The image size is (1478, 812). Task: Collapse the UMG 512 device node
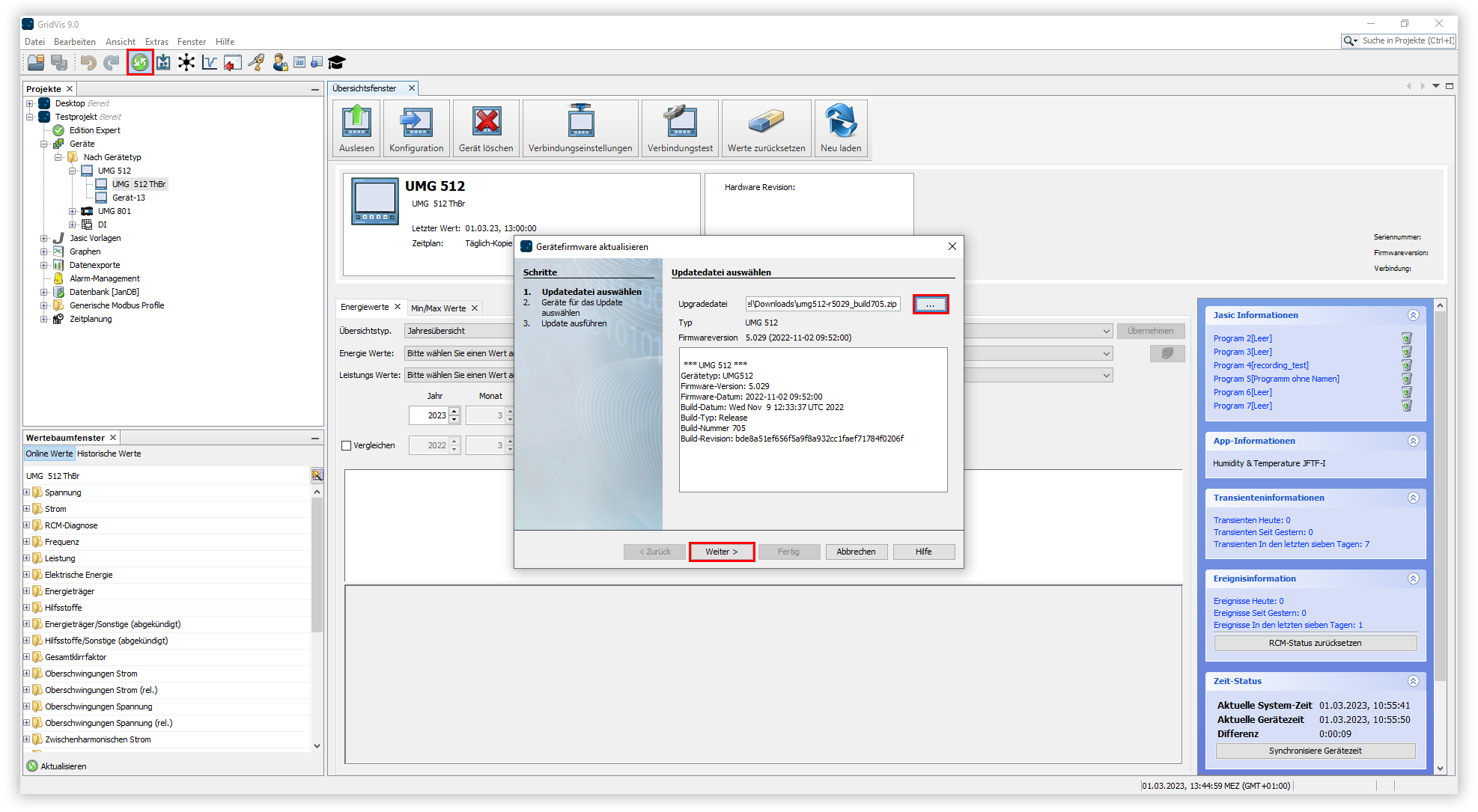74,170
